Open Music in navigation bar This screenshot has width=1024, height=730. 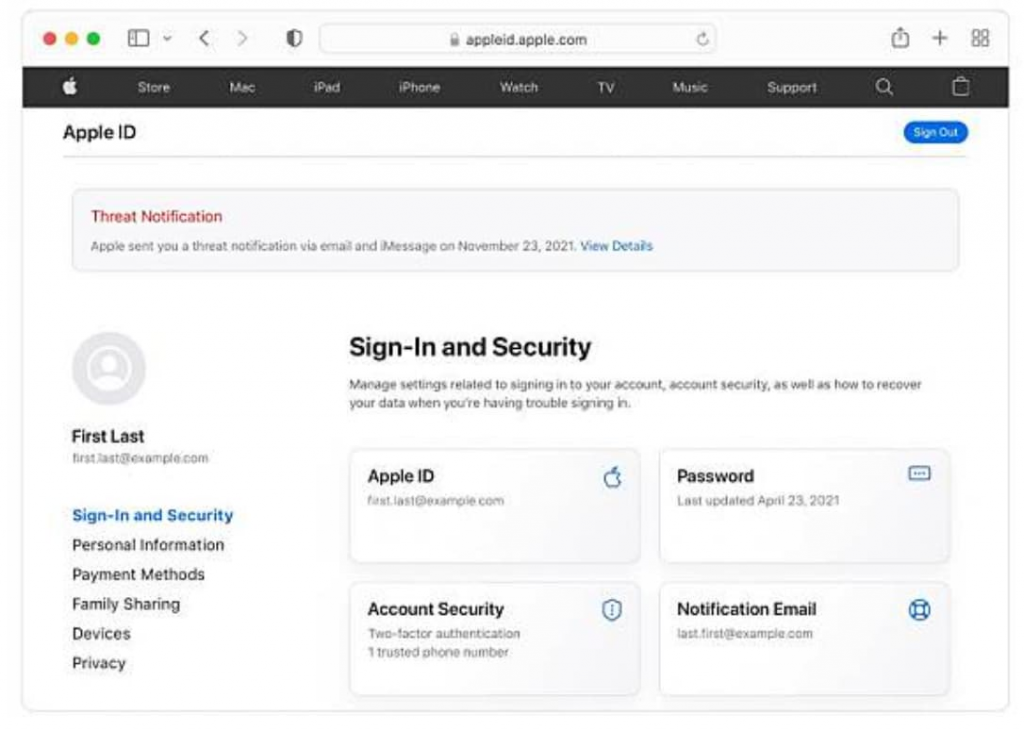tap(690, 87)
